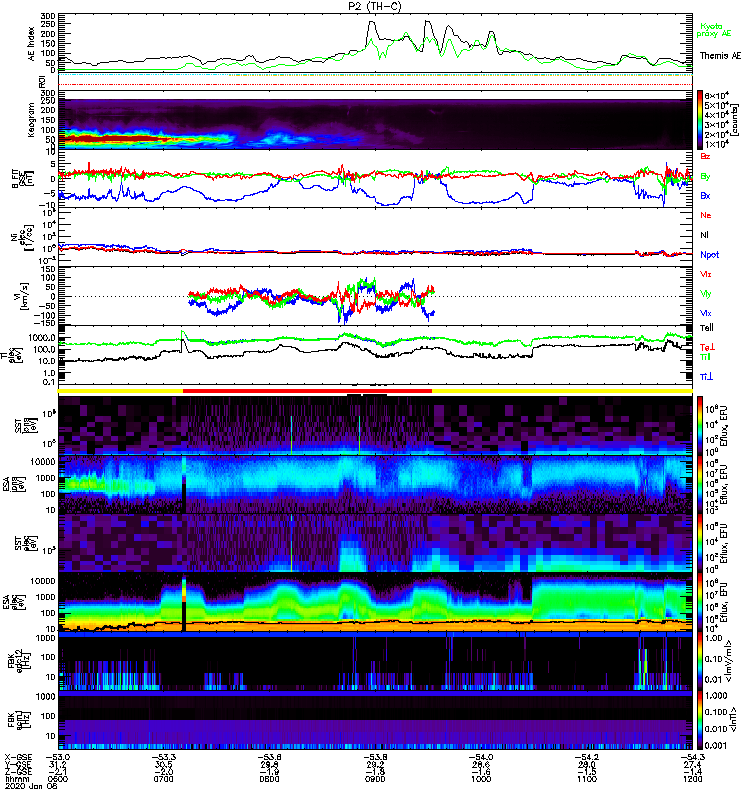750x800 pixels.
Task: Click the red dotted ROI line
Action: pos(375,85)
